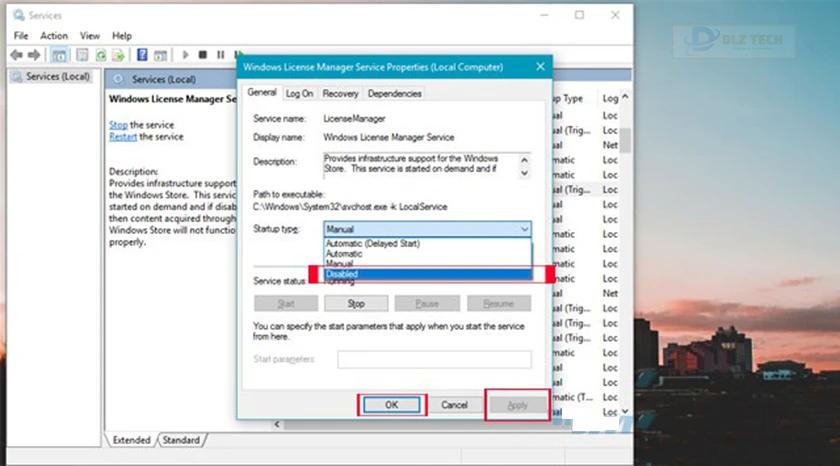Switch to the General tab
Screen dimensions: 840x466
[262, 92]
